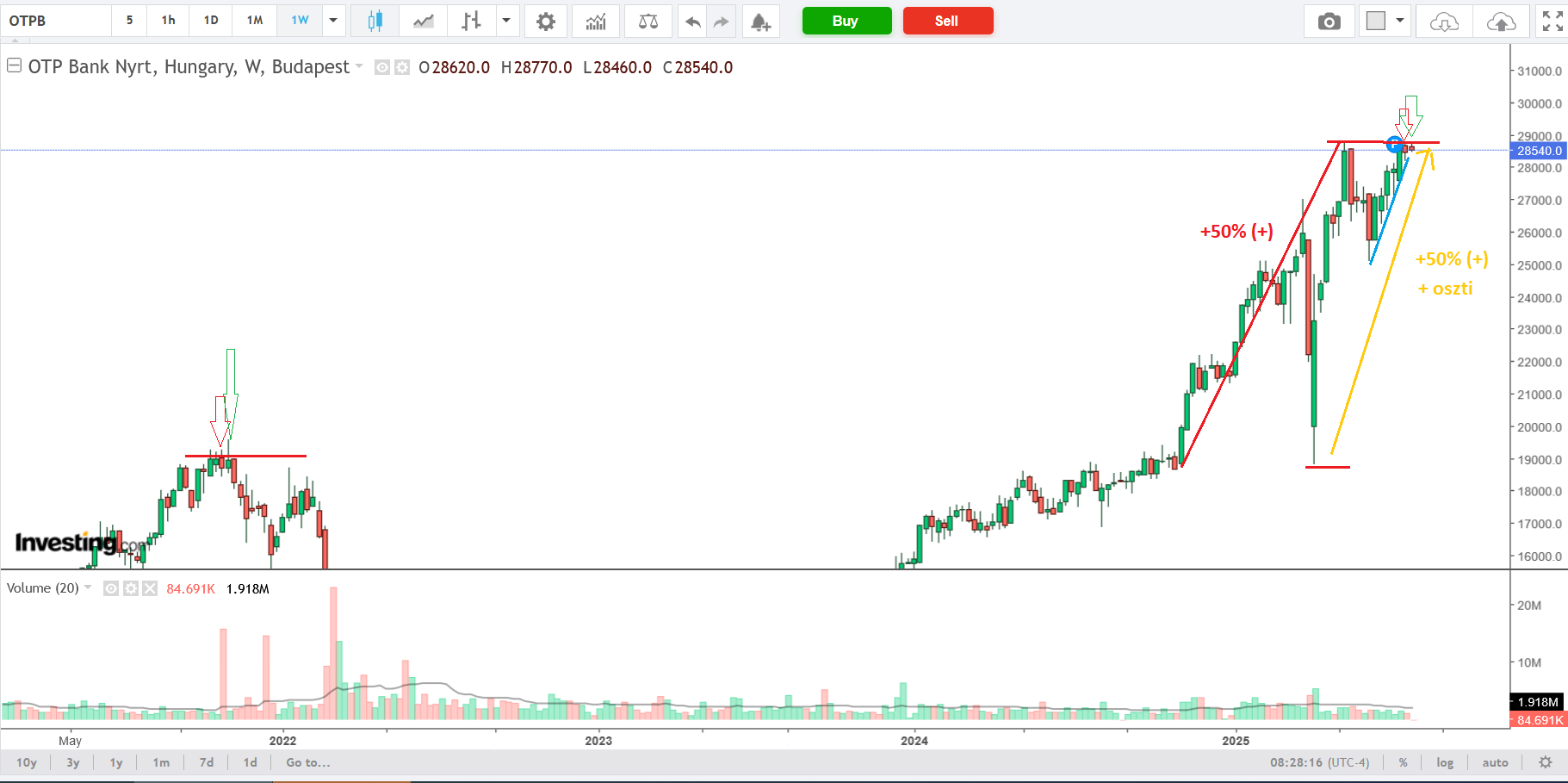Select the candlestick chart style
The height and width of the screenshot is (783, 1568).
375,21
